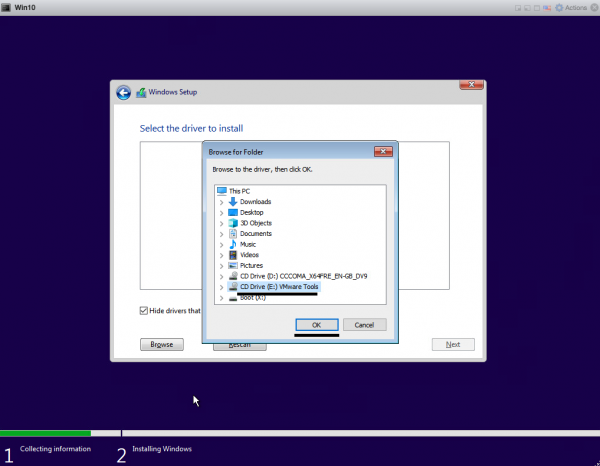Expand the Videos tree node

[x=221, y=255]
